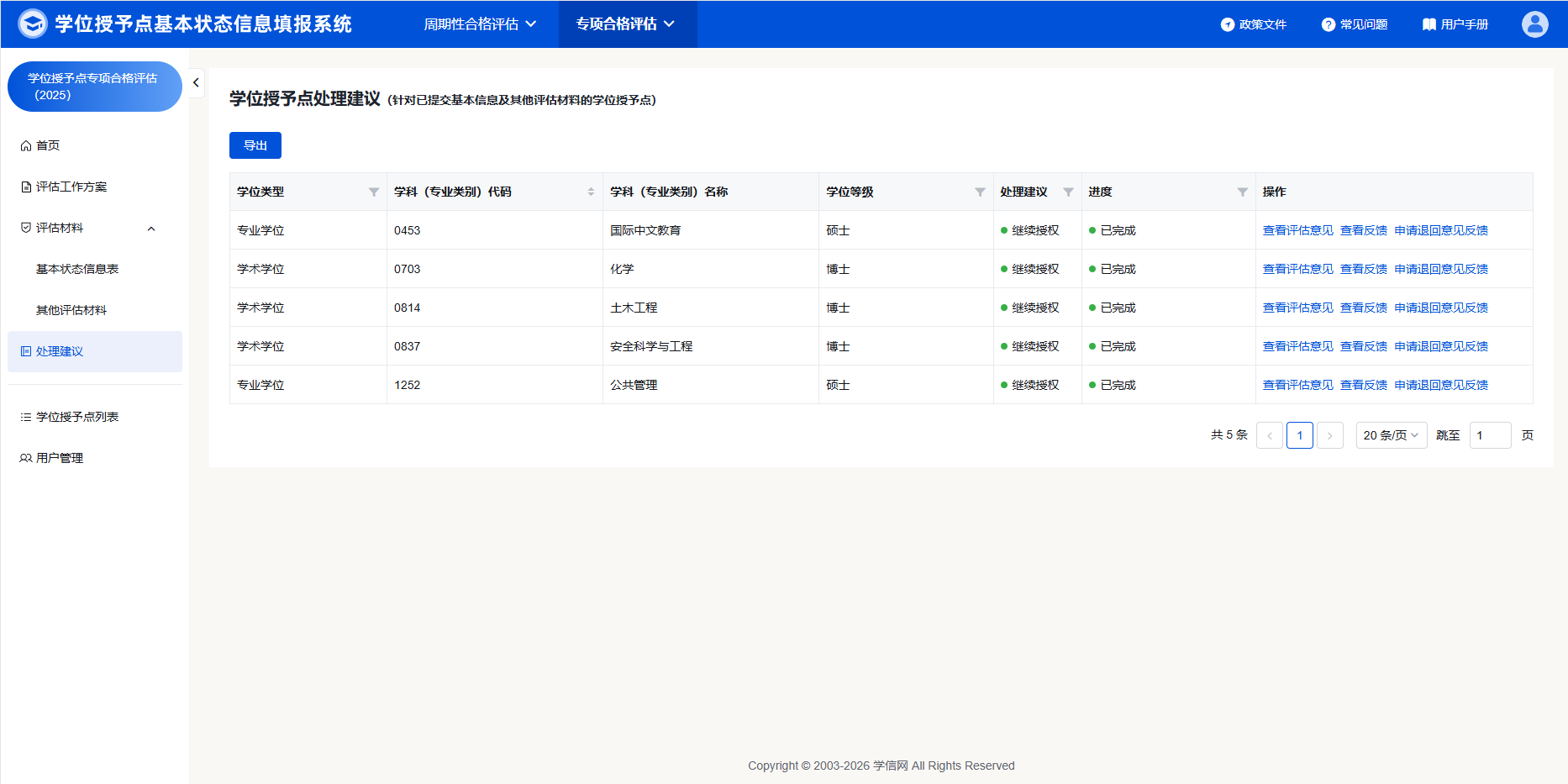Image resolution: width=1568 pixels, height=784 pixels.
Task: Click filter icon on 处理建议 column
Action: (x=1068, y=192)
